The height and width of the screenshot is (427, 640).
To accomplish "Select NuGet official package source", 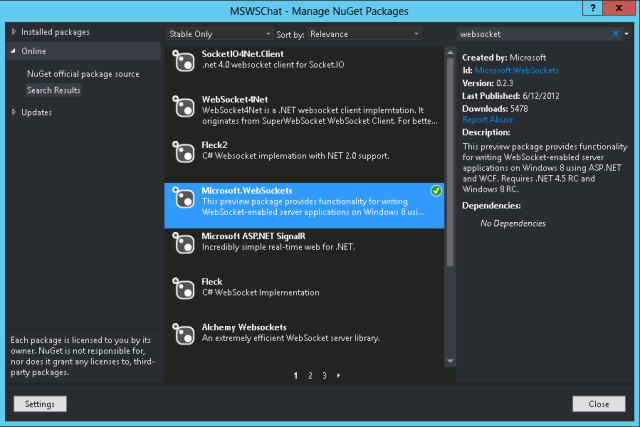I will click(x=83, y=74).
